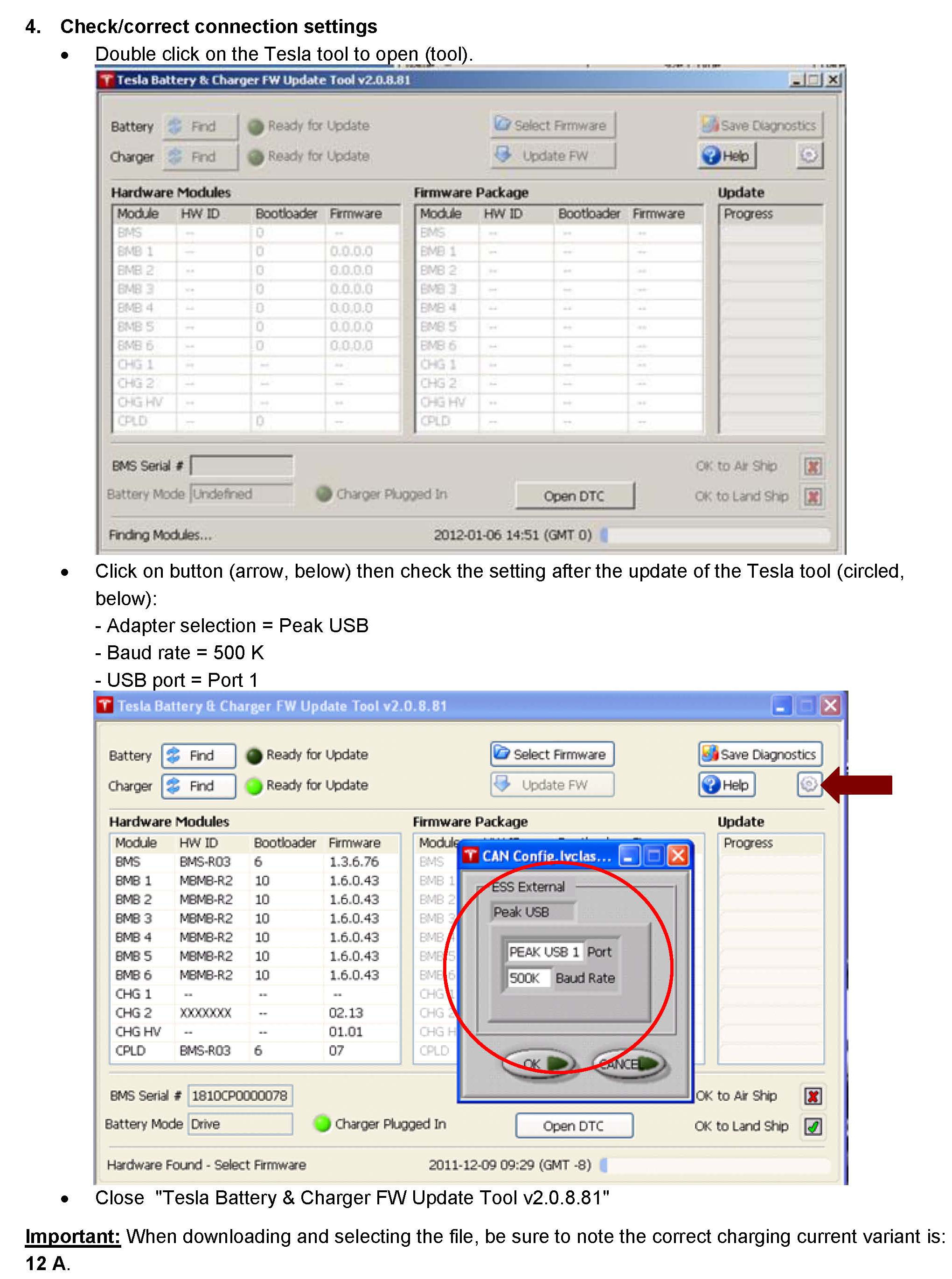Click OK in CAN Config dialog
Viewport: 952px width, 1279px height.
coord(539,1062)
